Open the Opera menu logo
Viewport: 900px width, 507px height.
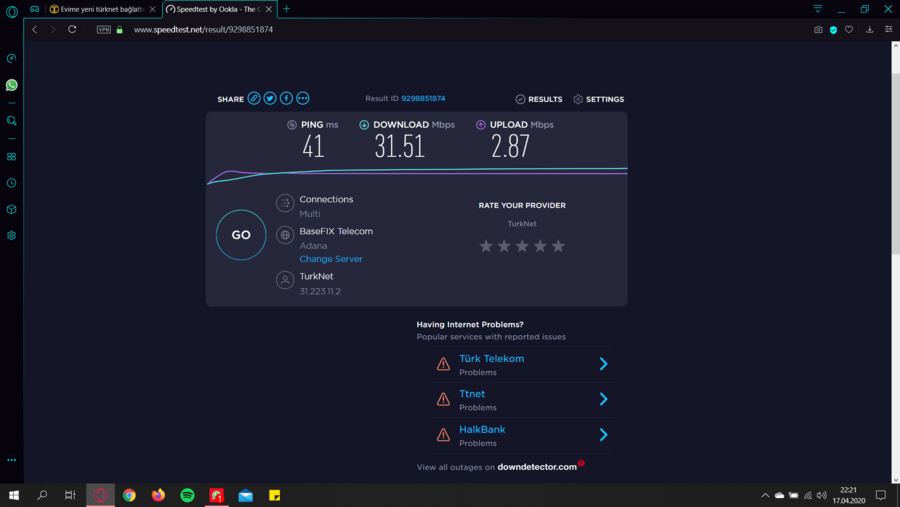click(x=11, y=11)
